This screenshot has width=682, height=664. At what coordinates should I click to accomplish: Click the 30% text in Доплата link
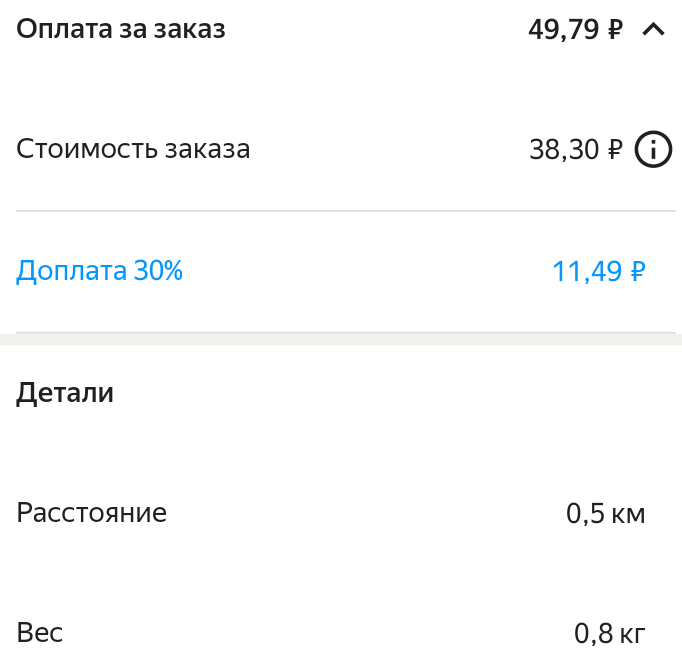coord(158,271)
